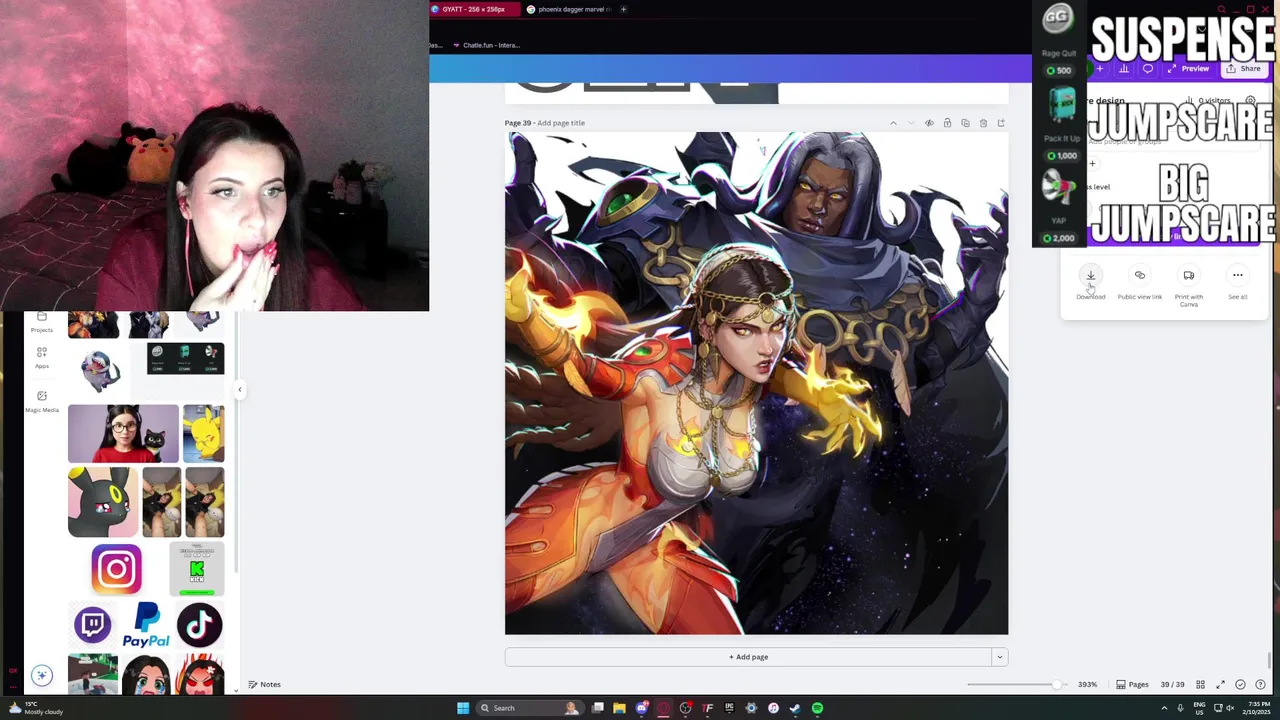This screenshot has width=1280, height=720.
Task: Select the shark plush image thumbnail
Action: (99, 372)
